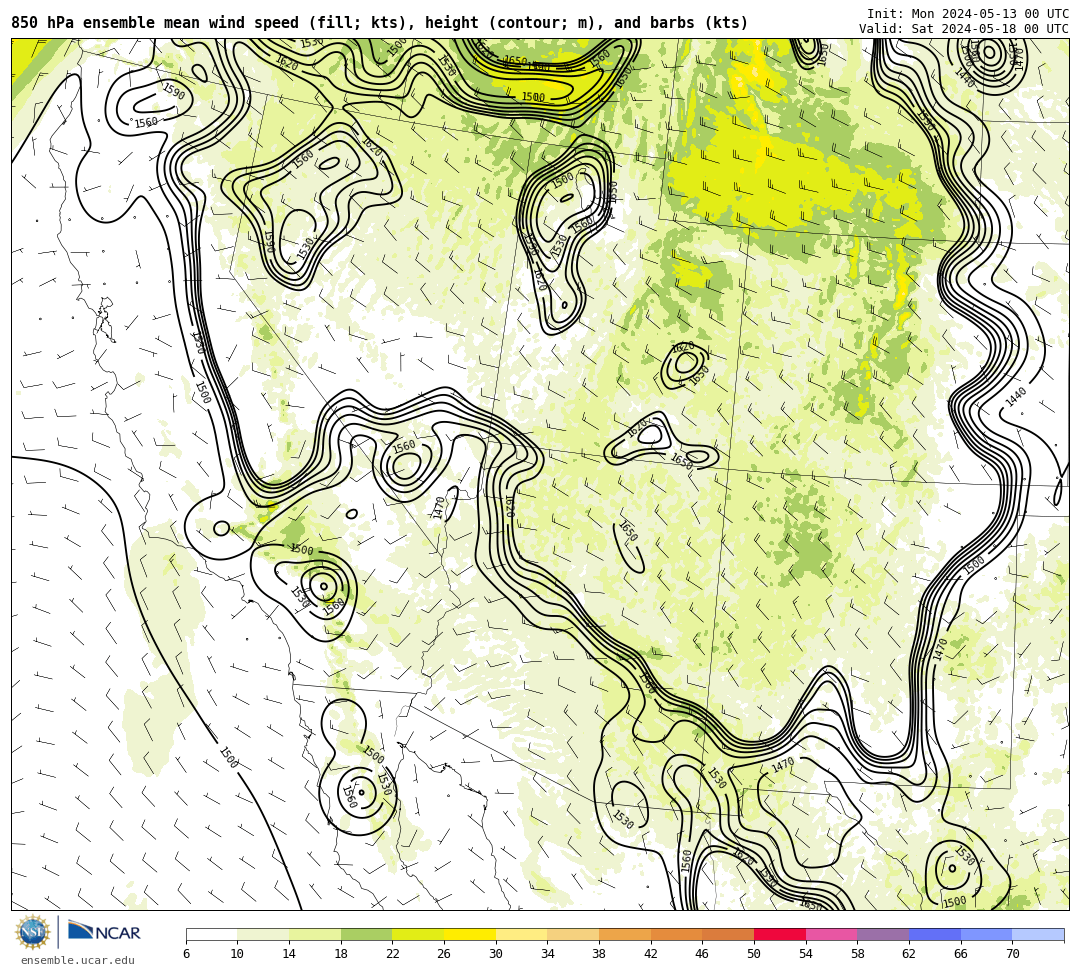The width and height of the screenshot is (1080, 973).
Task: Click the green 18-22 kts colorbar swatch
Action: tap(366, 934)
